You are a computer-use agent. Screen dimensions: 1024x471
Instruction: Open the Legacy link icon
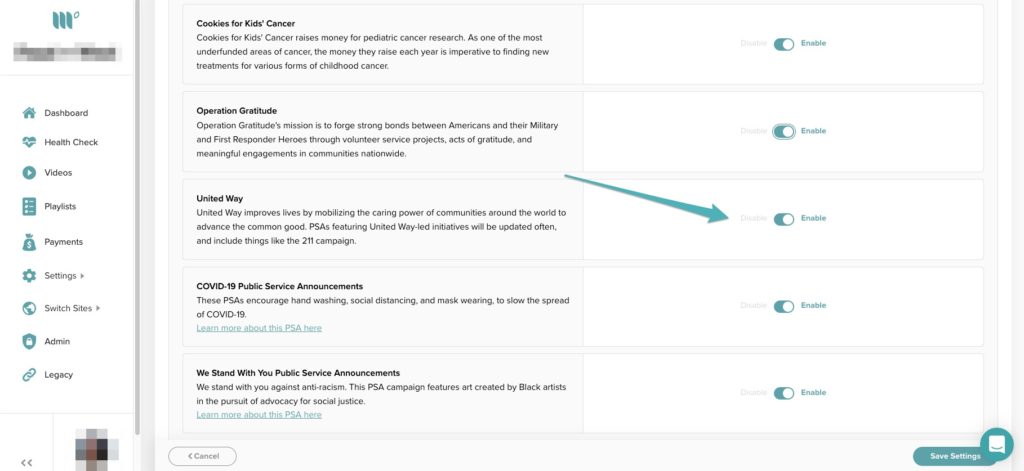tap(29, 375)
